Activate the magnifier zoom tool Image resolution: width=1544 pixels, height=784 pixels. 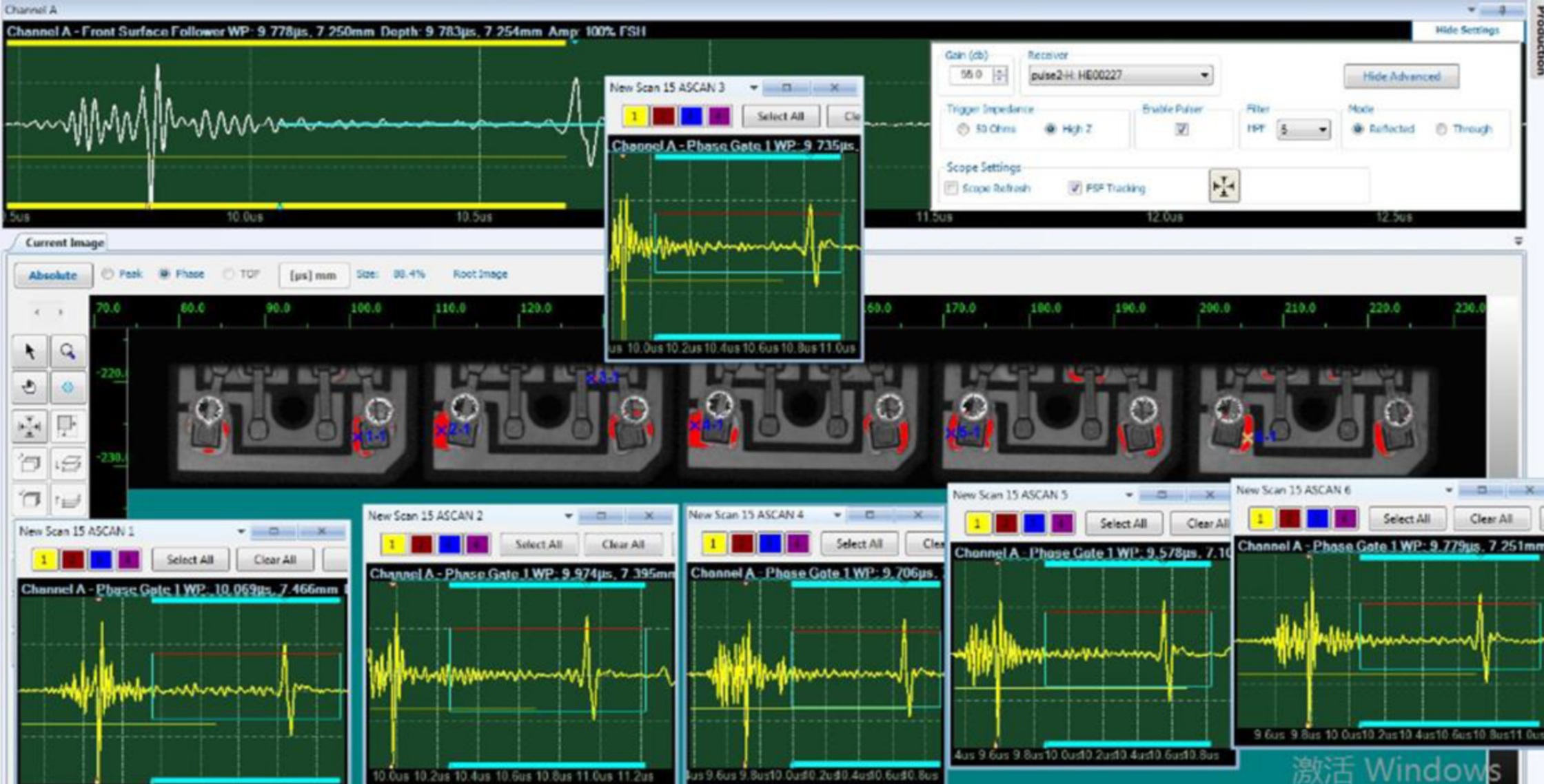[68, 351]
